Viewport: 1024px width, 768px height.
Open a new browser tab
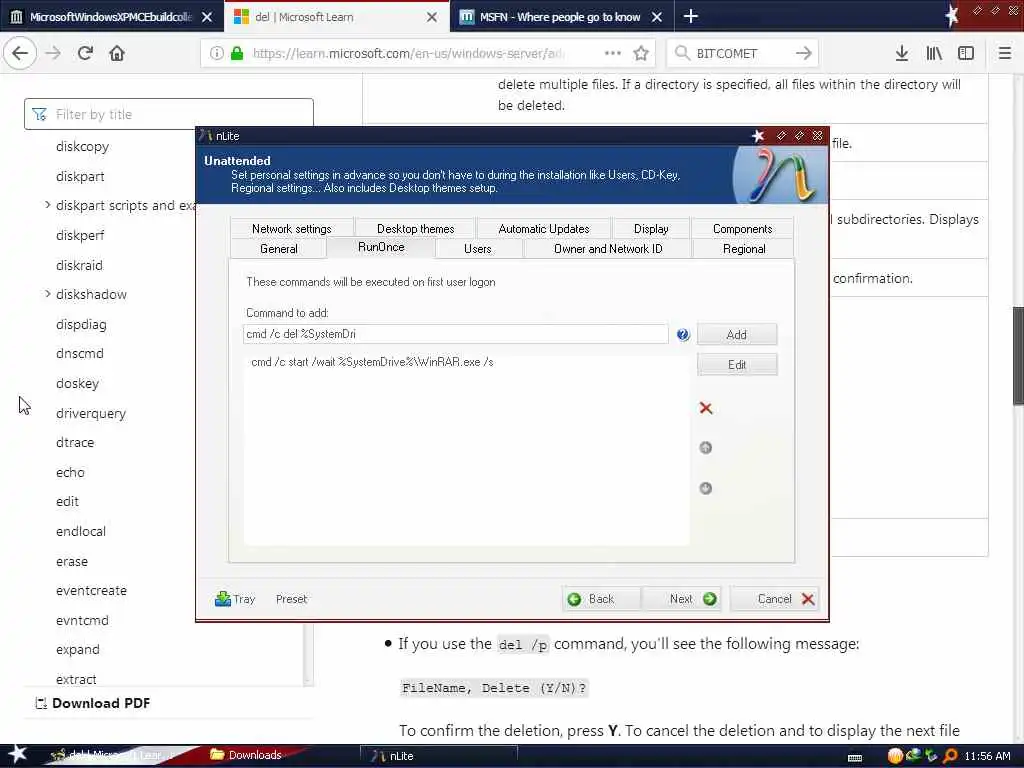(x=690, y=16)
